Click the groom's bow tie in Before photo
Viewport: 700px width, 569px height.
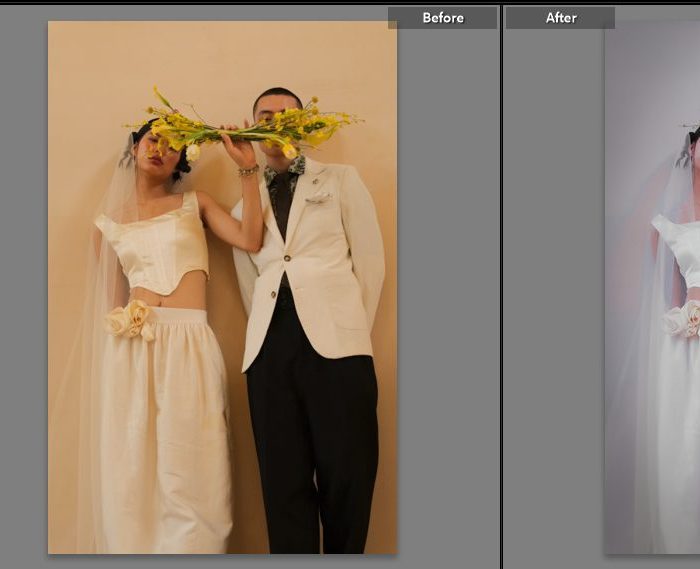pos(283,170)
